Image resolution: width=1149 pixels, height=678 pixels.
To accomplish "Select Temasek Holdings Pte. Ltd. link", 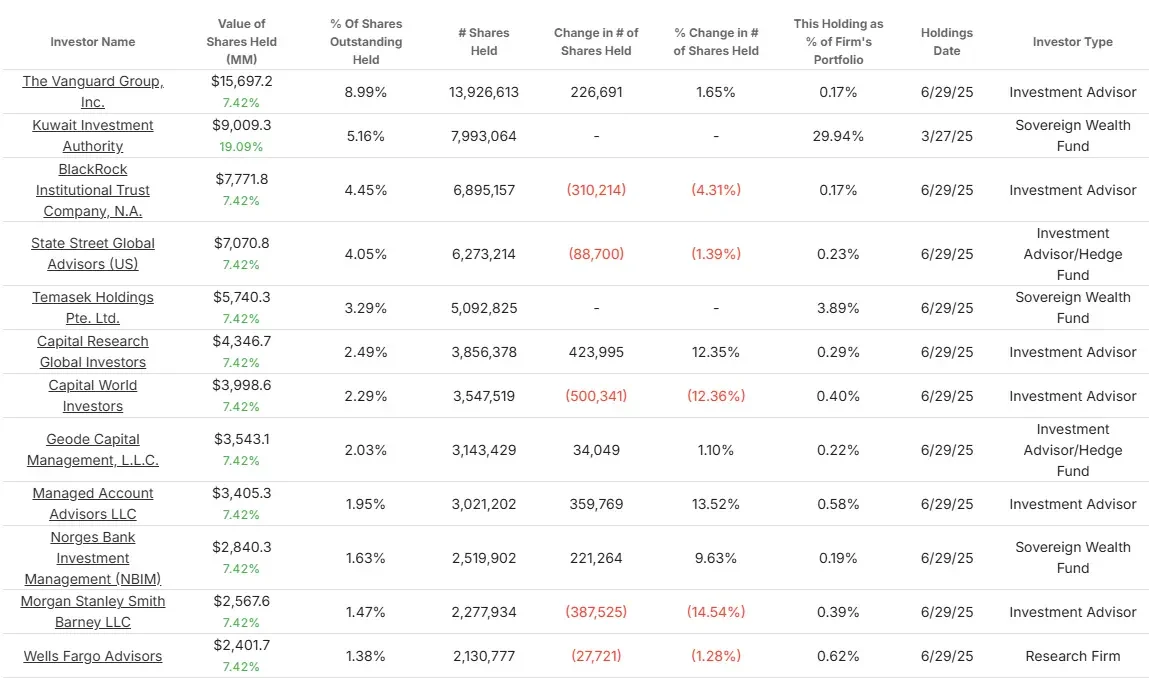I will tap(93, 308).
